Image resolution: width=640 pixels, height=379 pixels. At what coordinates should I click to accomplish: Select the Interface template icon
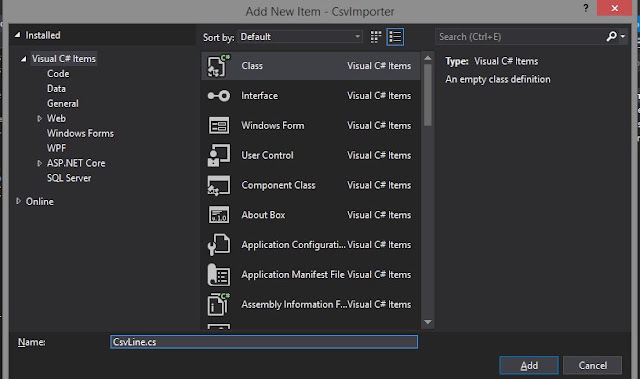[219, 96]
